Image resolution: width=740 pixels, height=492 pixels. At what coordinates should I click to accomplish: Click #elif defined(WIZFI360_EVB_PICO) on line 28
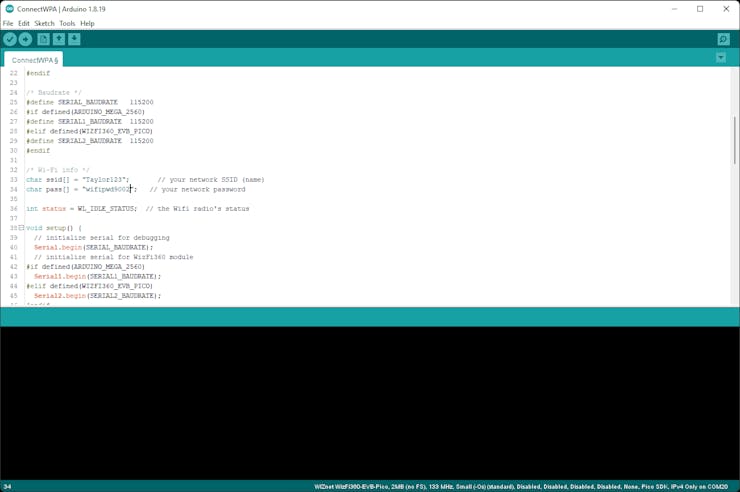pyautogui.click(x=89, y=131)
